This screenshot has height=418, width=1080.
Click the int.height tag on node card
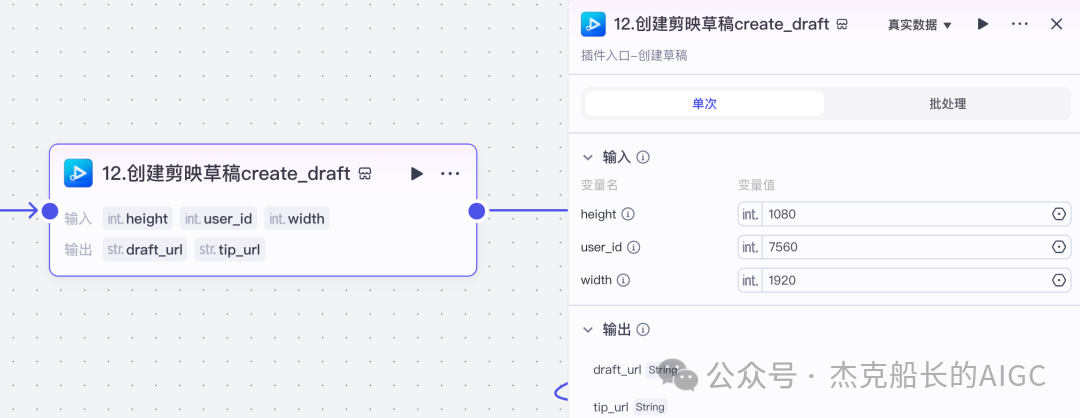click(x=138, y=219)
